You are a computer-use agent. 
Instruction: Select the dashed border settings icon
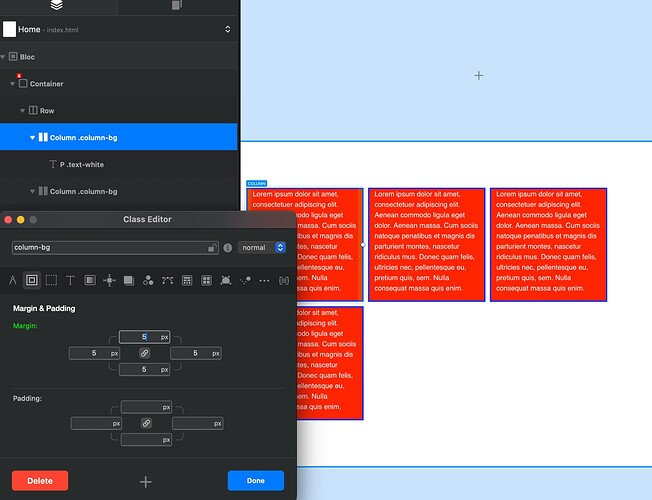(51, 281)
